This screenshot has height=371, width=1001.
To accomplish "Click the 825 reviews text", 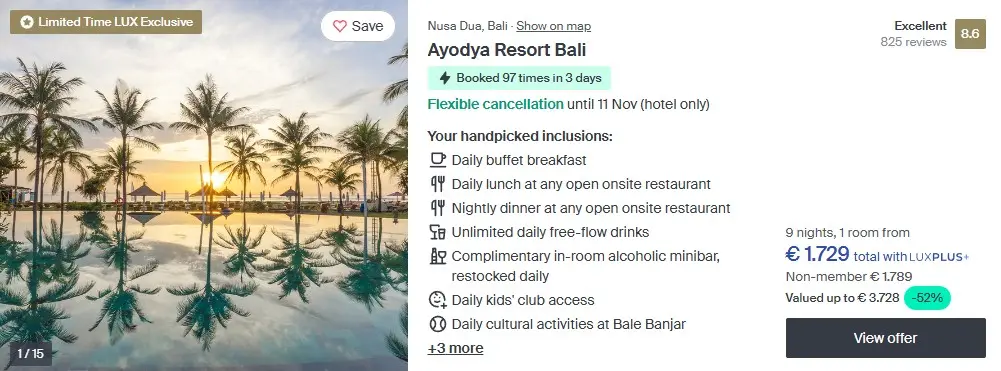I will [x=913, y=42].
